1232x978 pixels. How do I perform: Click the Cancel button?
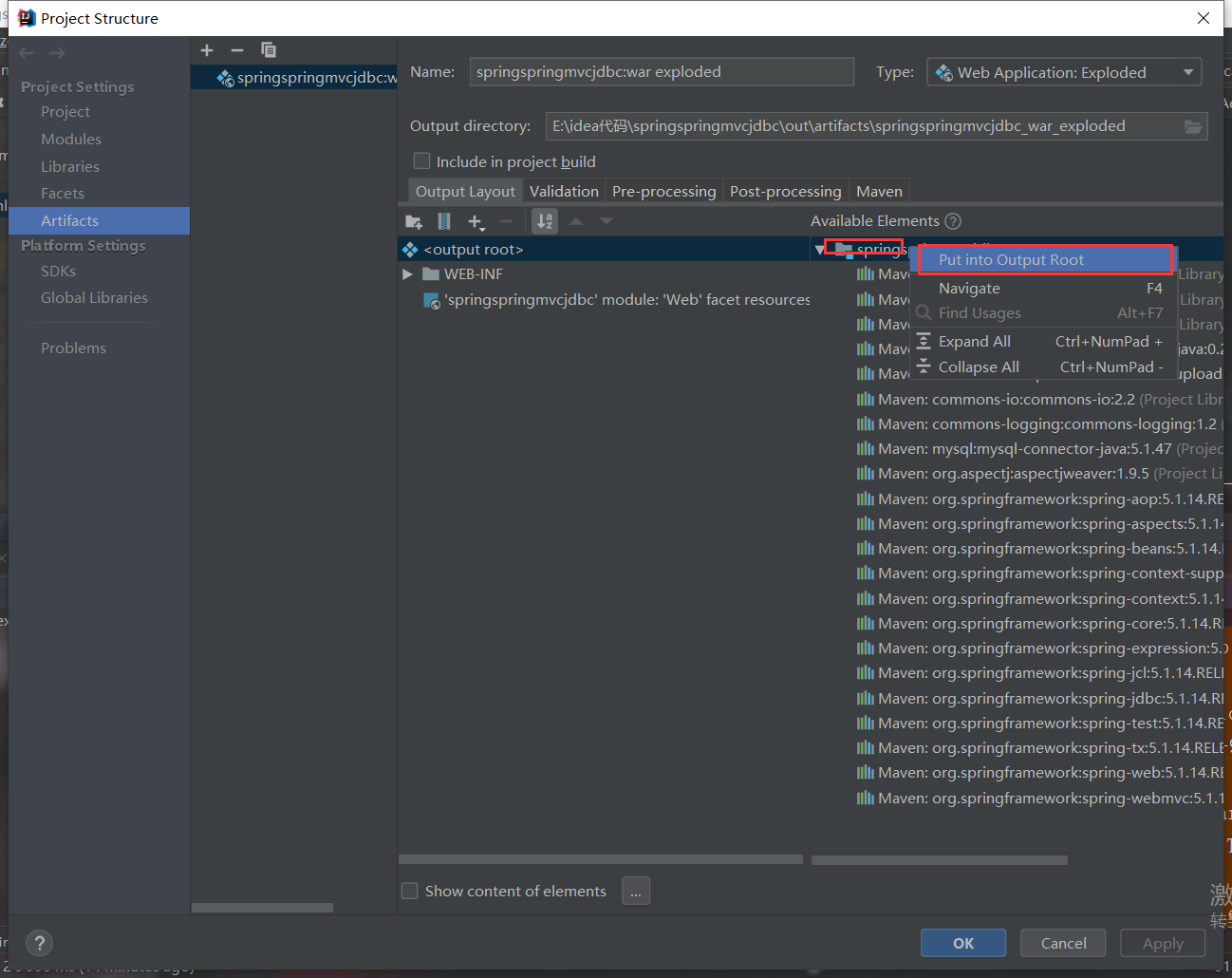[x=1064, y=943]
